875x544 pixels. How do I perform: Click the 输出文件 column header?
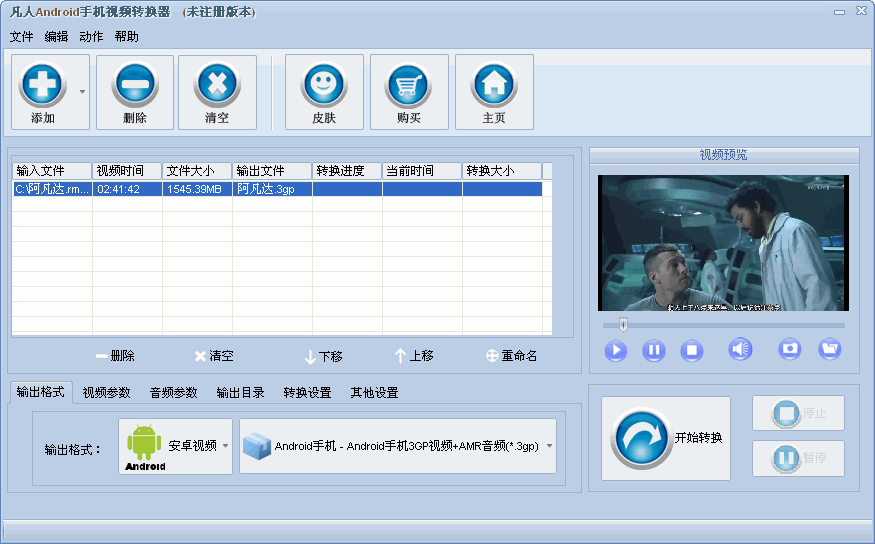(x=272, y=171)
